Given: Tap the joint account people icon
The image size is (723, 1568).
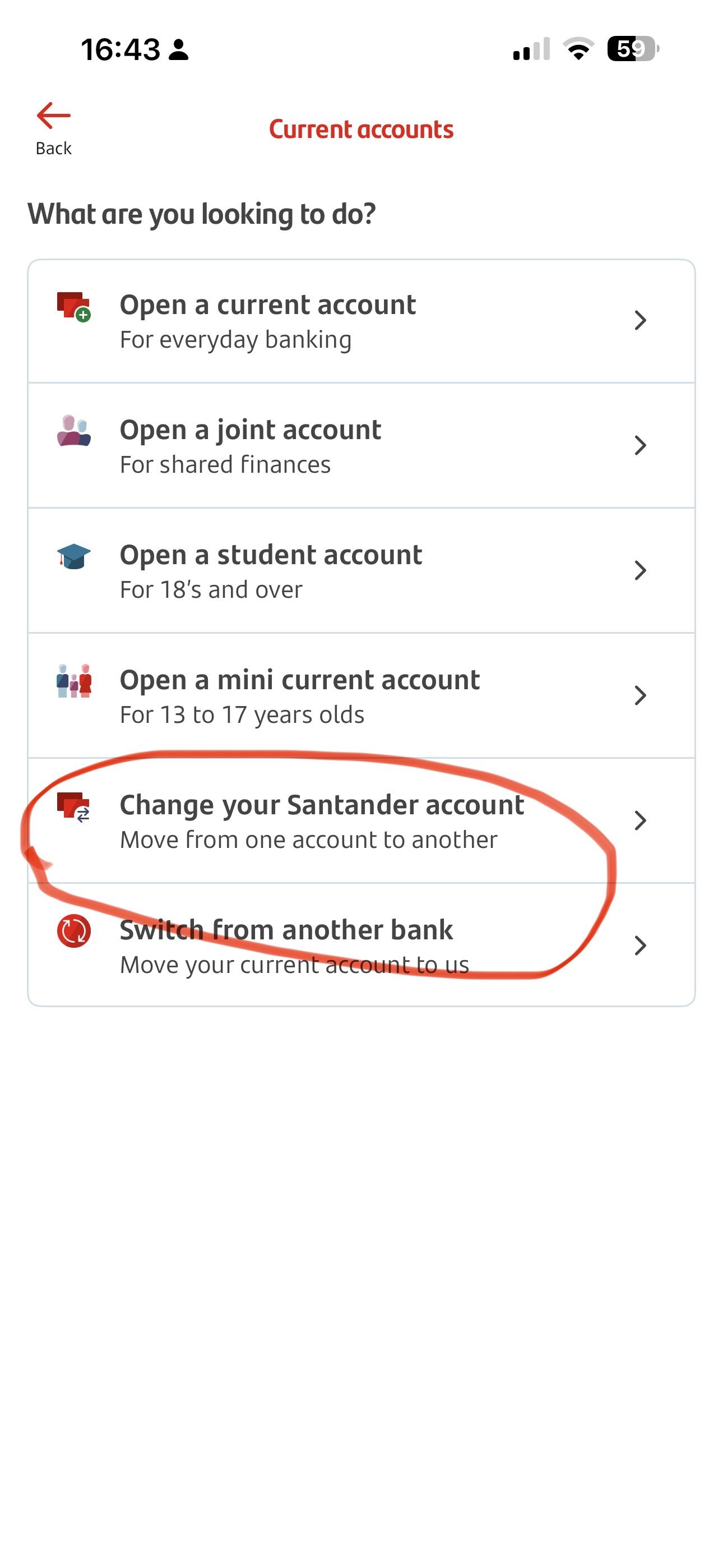Looking at the screenshot, I should tap(73, 431).
